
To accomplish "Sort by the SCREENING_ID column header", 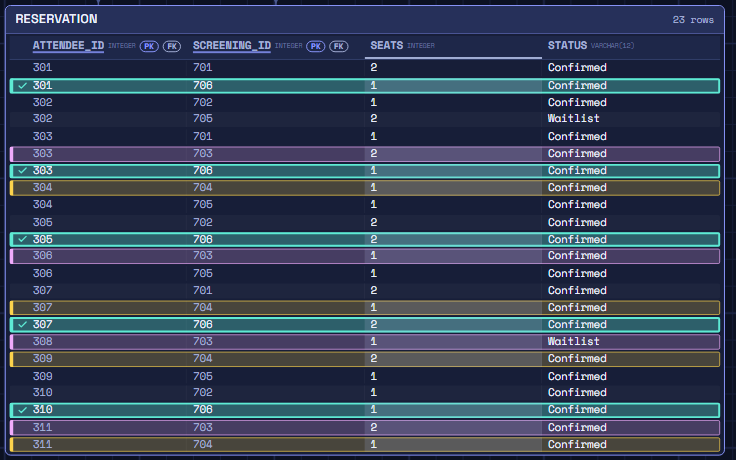I will [232, 46].
